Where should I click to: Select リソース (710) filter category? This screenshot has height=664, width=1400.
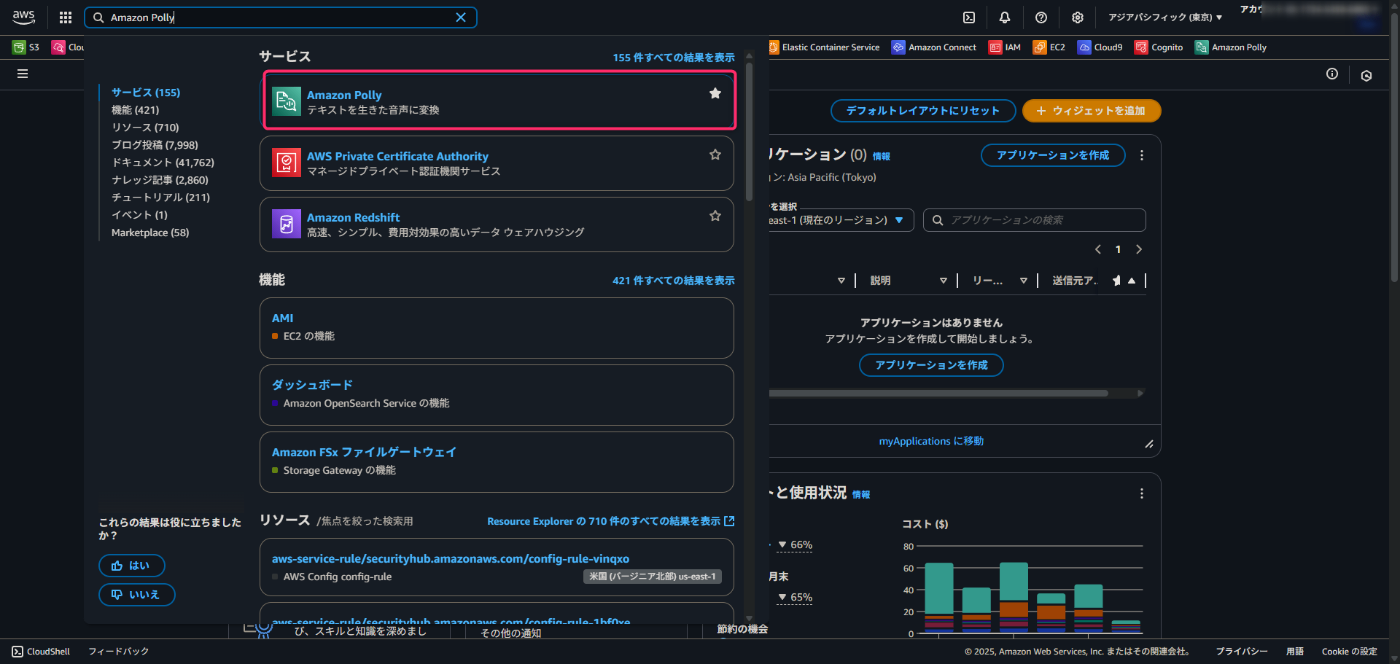click(145, 127)
